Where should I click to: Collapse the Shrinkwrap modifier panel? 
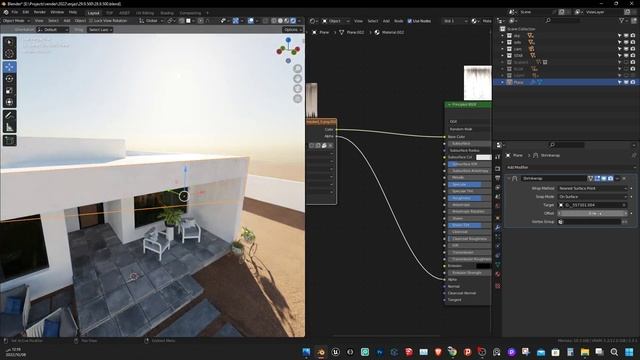click(509, 178)
